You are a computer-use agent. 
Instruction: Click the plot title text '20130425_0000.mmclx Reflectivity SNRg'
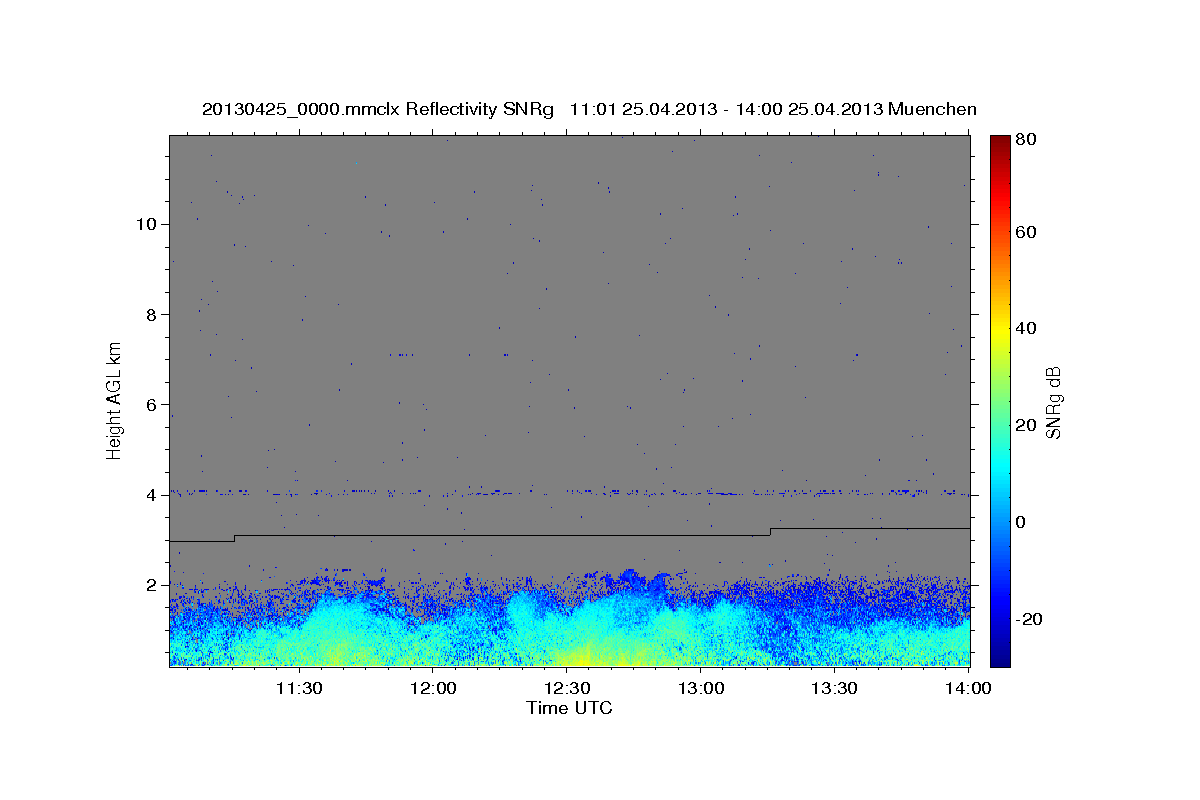(x=378, y=109)
